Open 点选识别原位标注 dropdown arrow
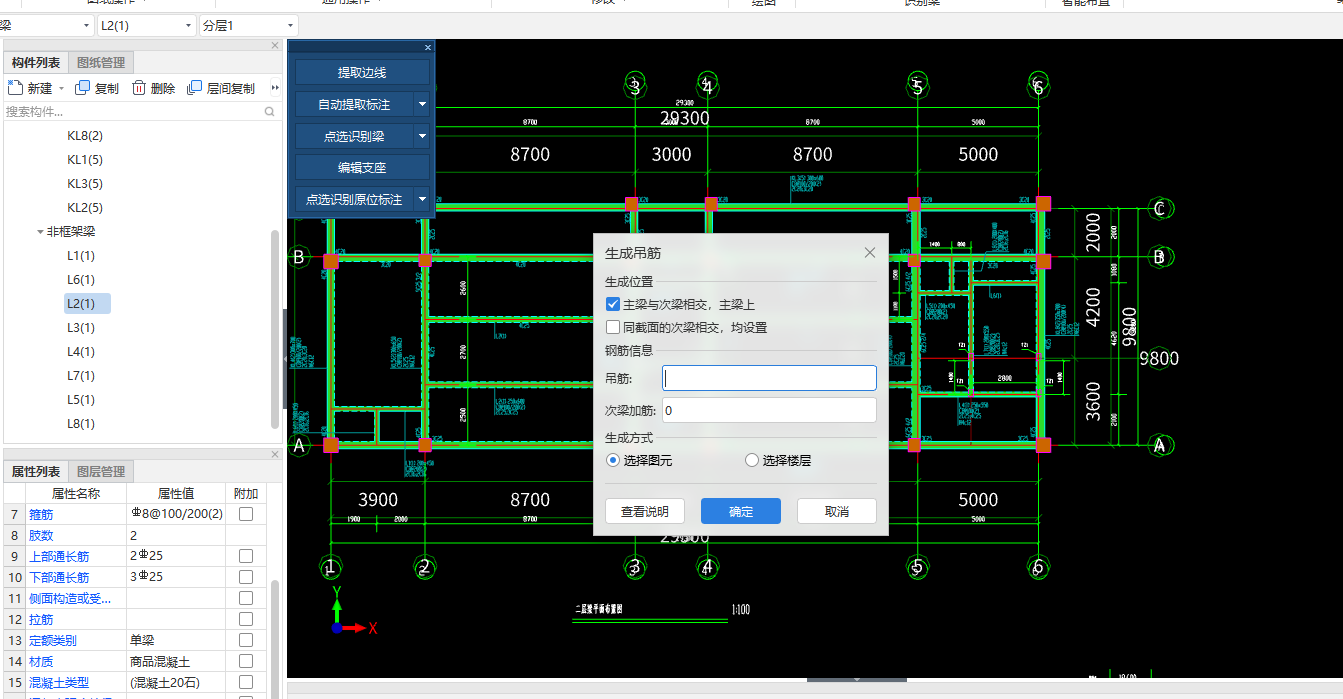Viewport: 1343px width, 699px height. click(422, 200)
